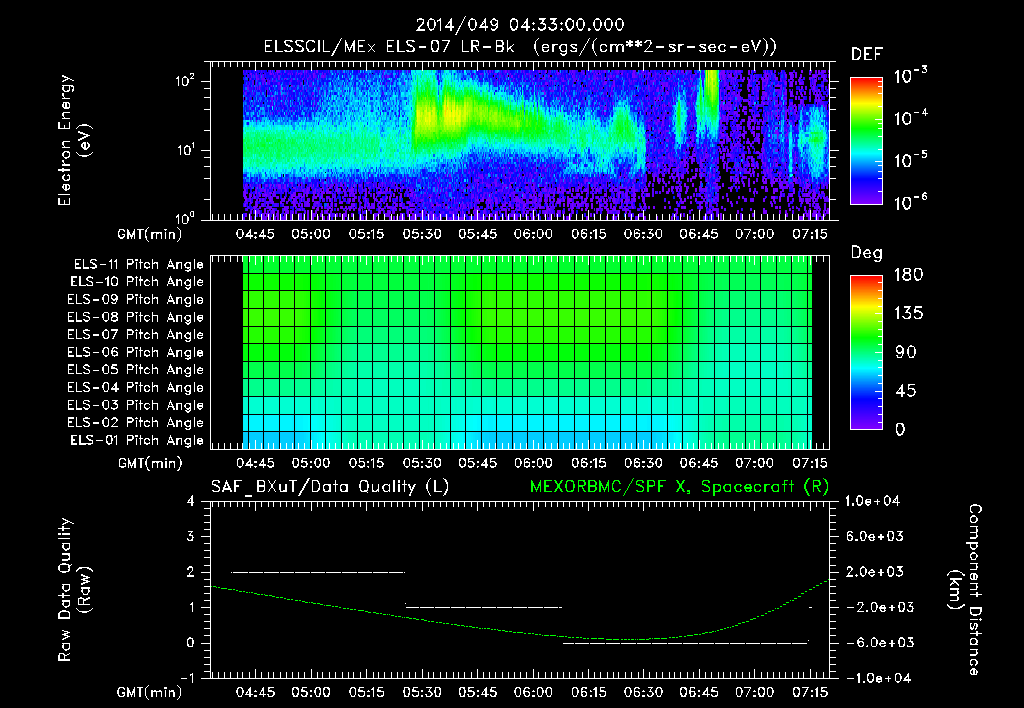
Task: Click the 06:00 tick label under the pitch angle panel
Action: (x=533, y=463)
